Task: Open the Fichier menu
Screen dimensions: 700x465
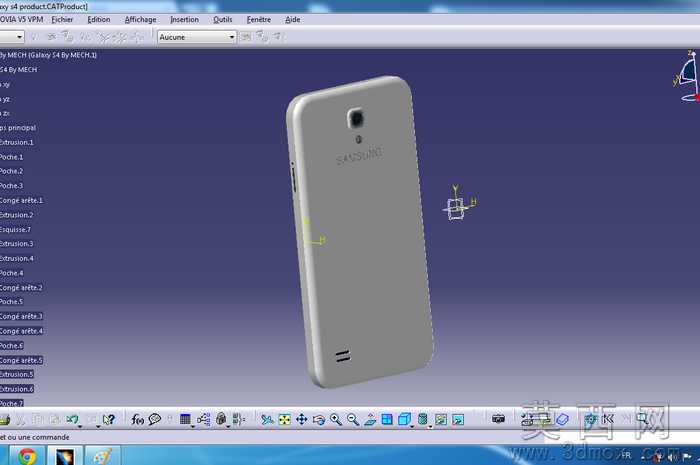Action: click(x=62, y=20)
